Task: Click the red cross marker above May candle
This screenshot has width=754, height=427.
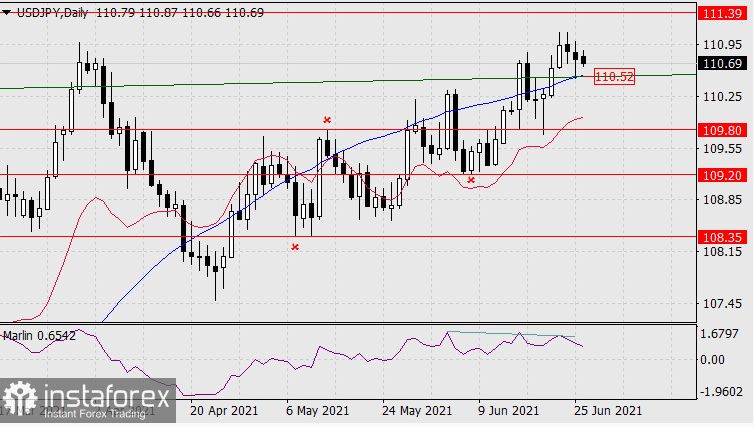Action: coord(327,120)
